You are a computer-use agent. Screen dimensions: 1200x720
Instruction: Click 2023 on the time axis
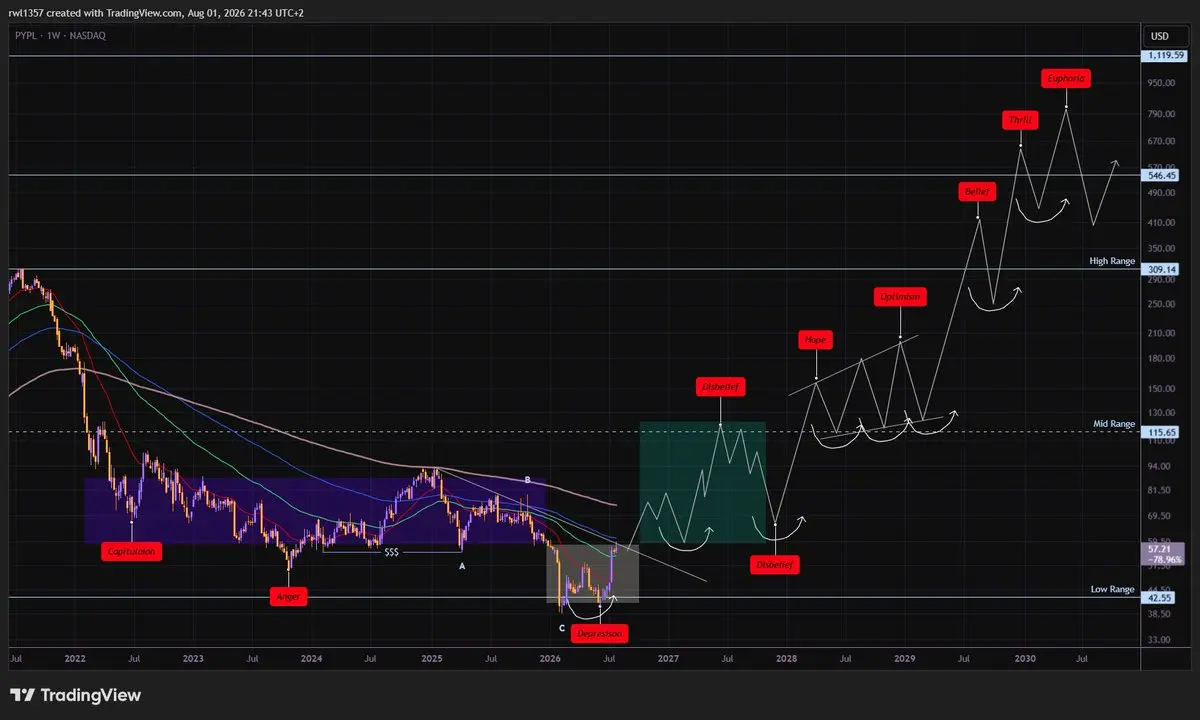(193, 660)
